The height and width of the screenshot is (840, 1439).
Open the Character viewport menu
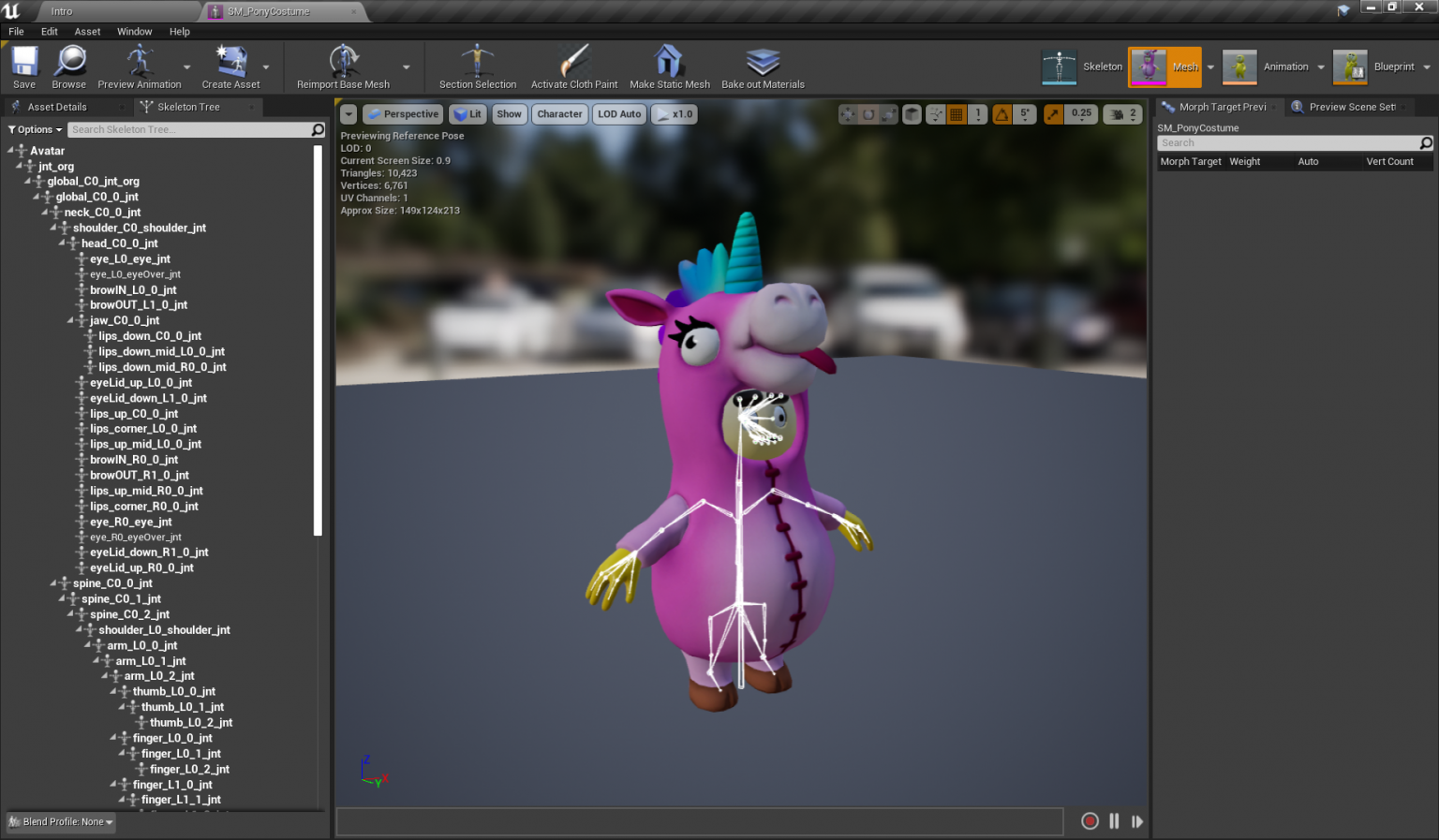559,114
